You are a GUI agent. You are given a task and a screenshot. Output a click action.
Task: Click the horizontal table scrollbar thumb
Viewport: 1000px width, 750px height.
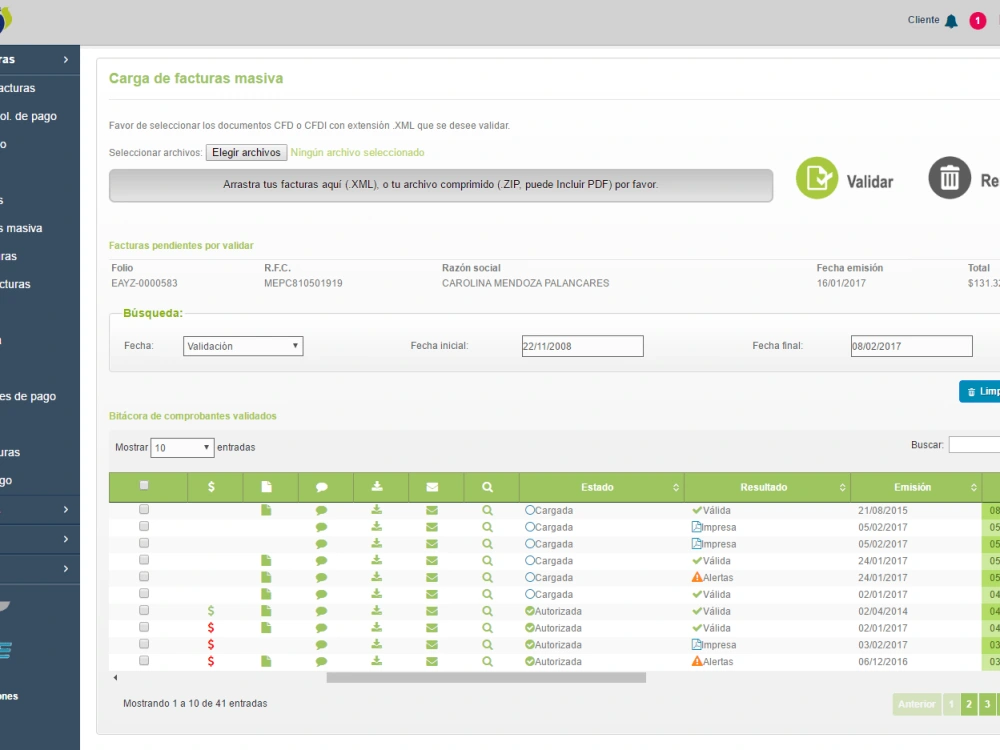pos(486,678)
